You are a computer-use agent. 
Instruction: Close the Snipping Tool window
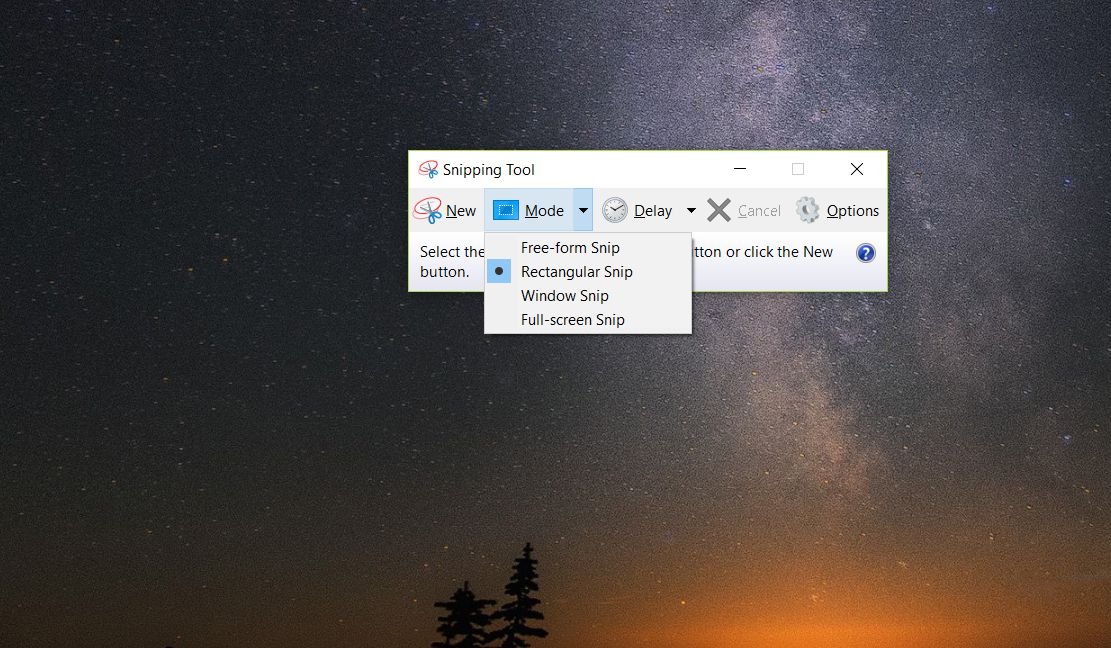click(x=857, y=170)
